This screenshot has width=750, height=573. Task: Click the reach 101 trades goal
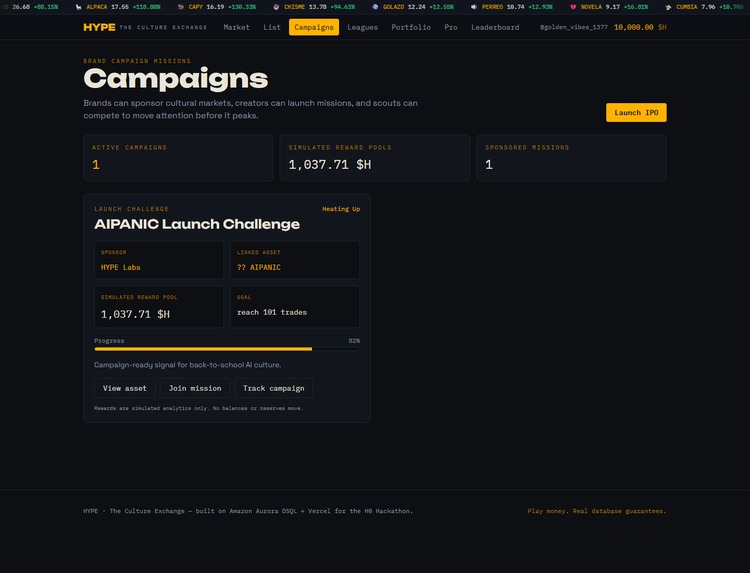pyautogui.click(x=272, y=312)
